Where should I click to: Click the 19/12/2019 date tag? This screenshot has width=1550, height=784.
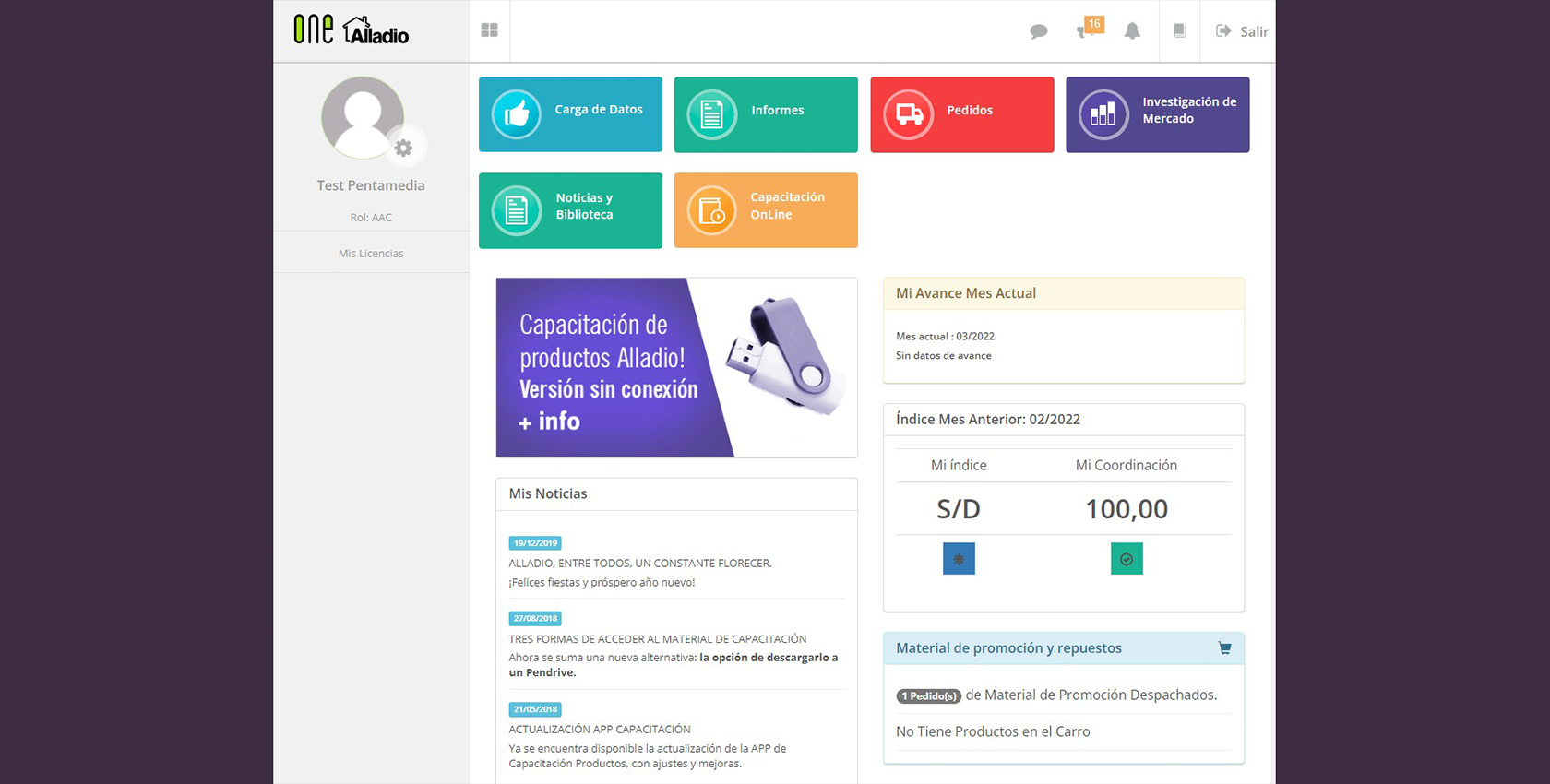click(x=535, y=543)
